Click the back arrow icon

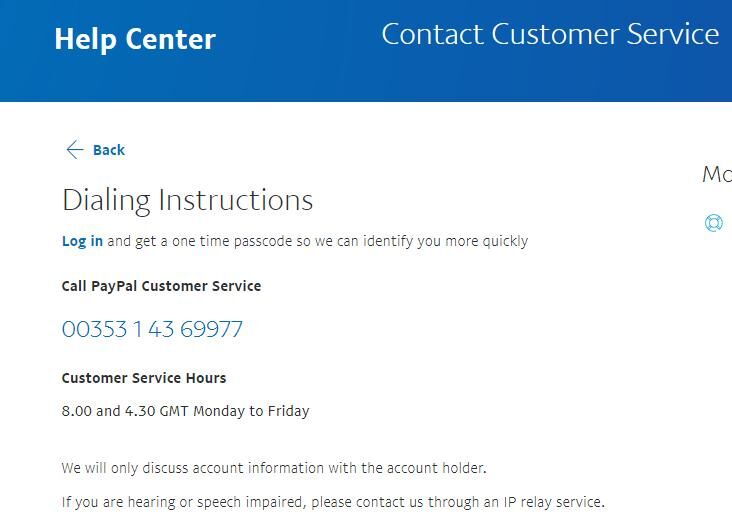point(74,150)
